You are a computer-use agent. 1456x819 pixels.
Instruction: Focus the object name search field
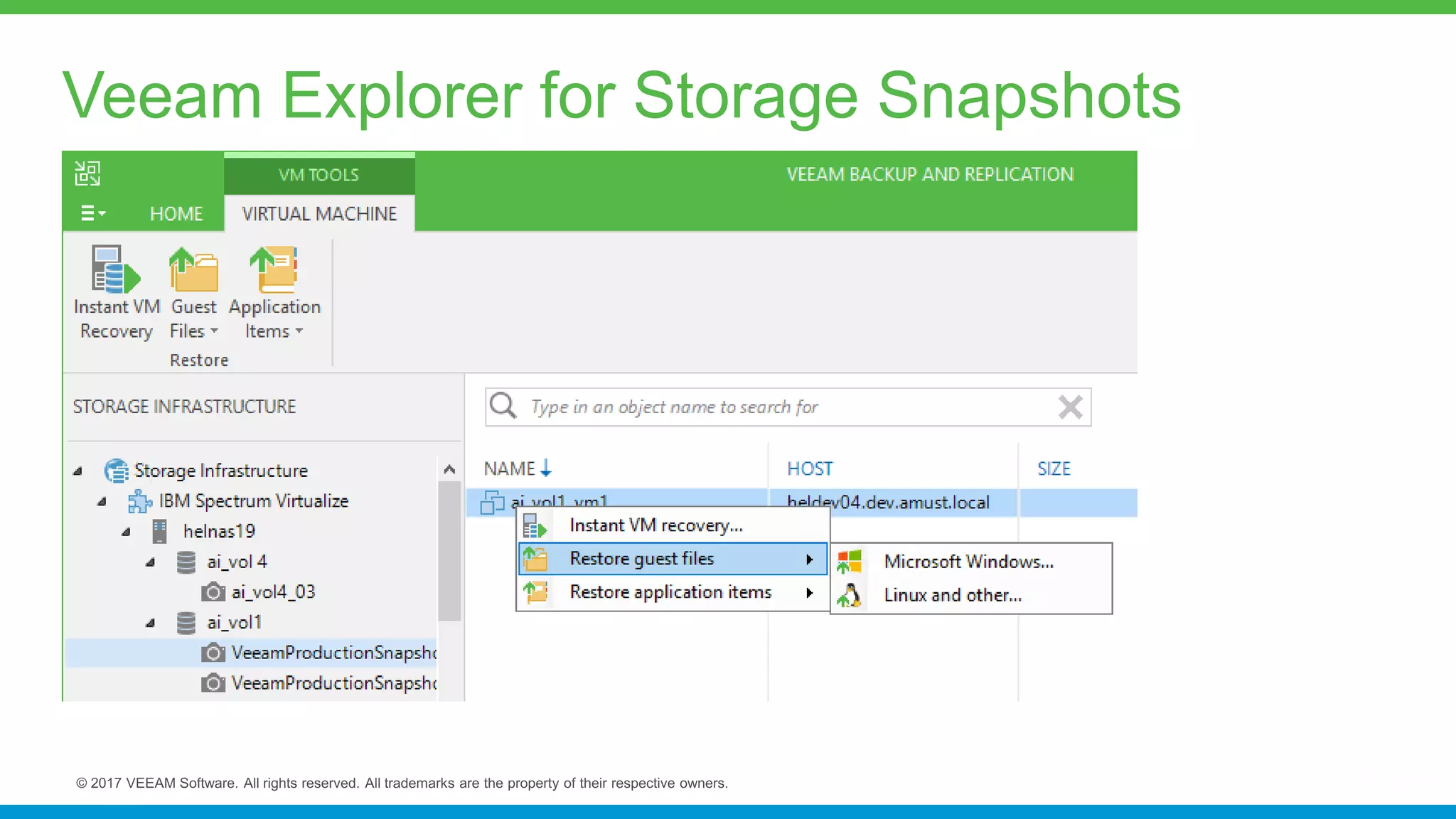point(788,407)
